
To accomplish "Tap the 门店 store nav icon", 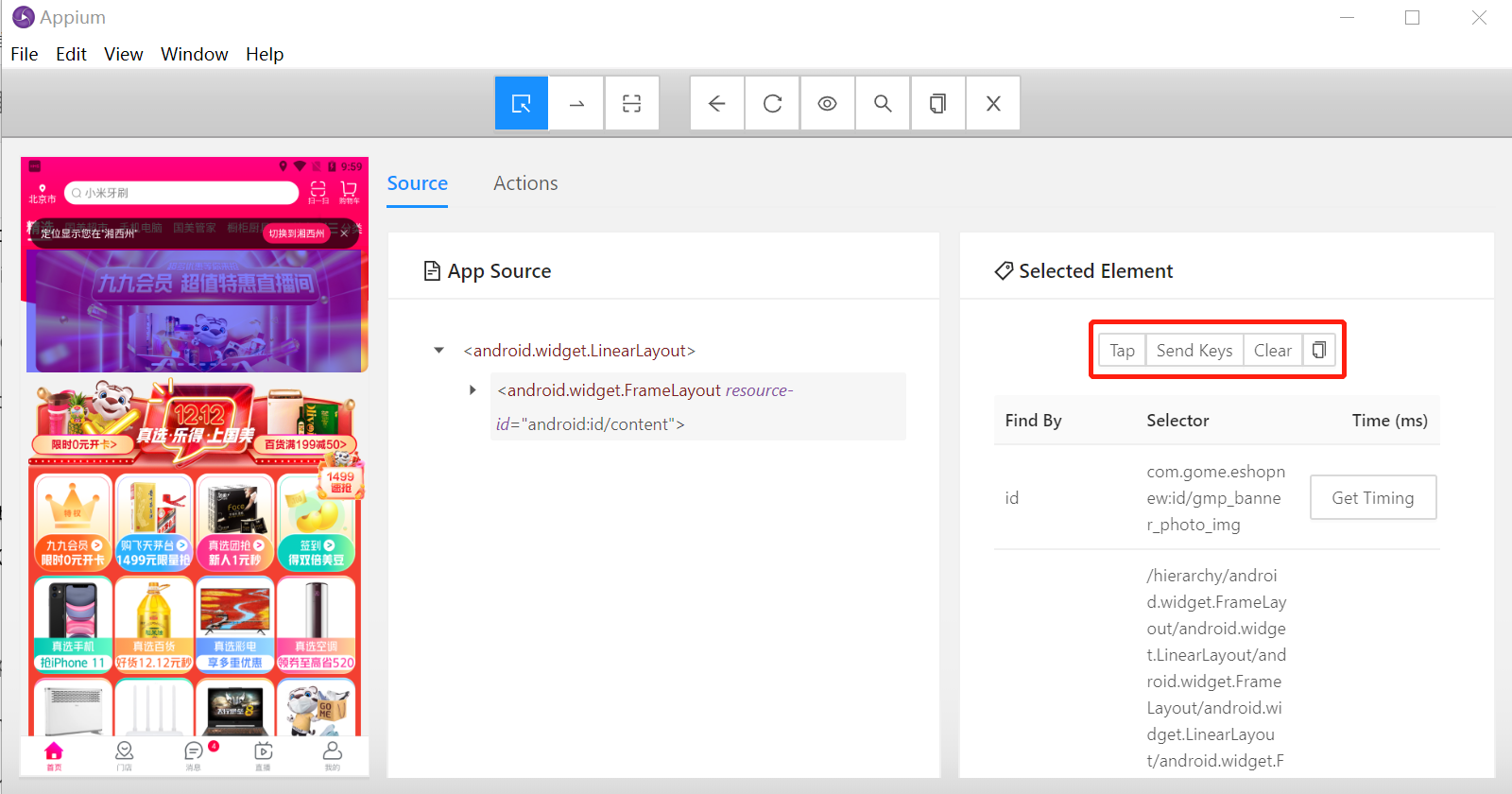I will point(124,755).
